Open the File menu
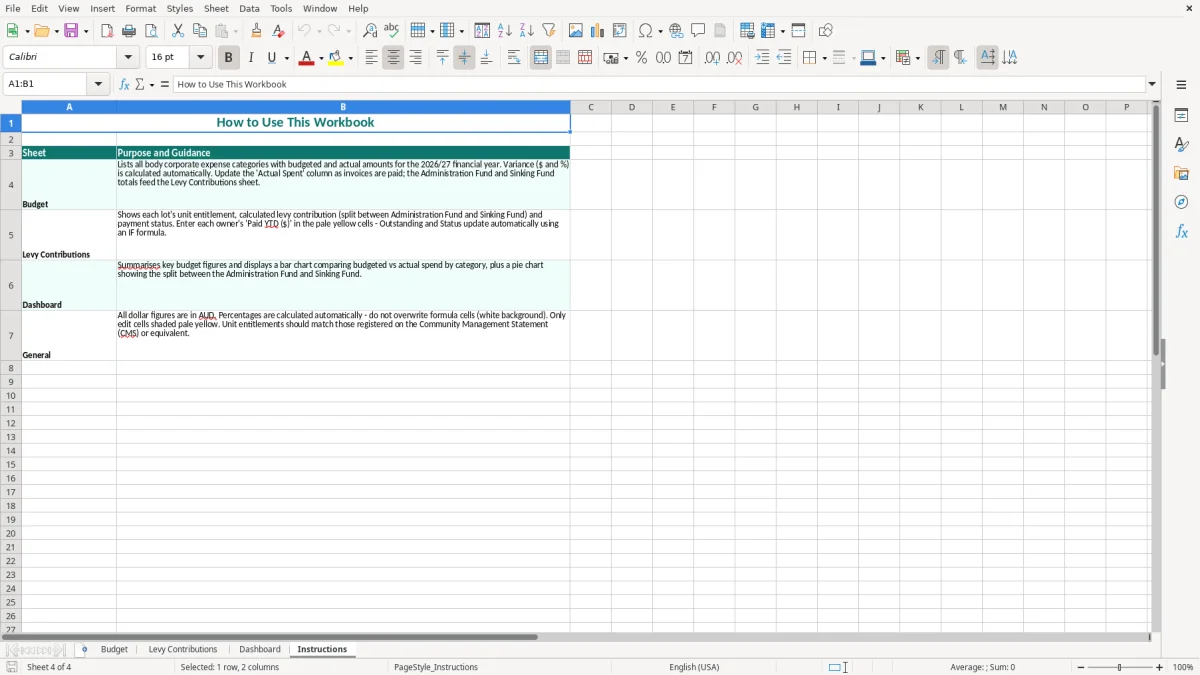1200x675 pixels. coord(13,8)
